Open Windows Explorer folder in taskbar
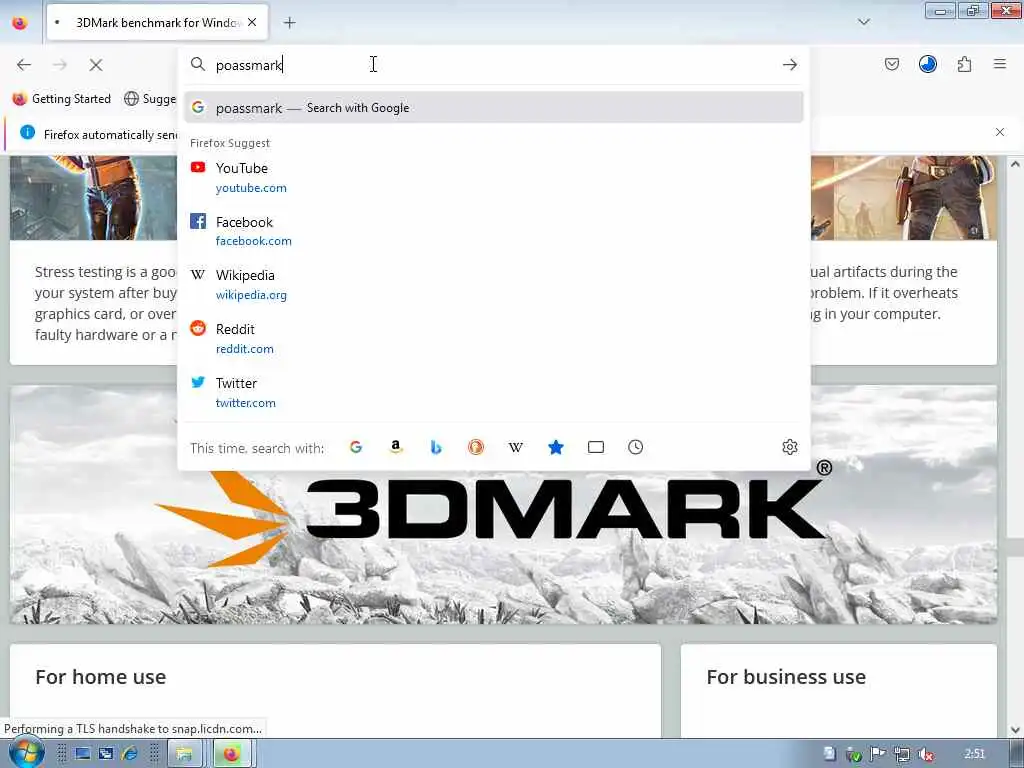 [184, 754]
